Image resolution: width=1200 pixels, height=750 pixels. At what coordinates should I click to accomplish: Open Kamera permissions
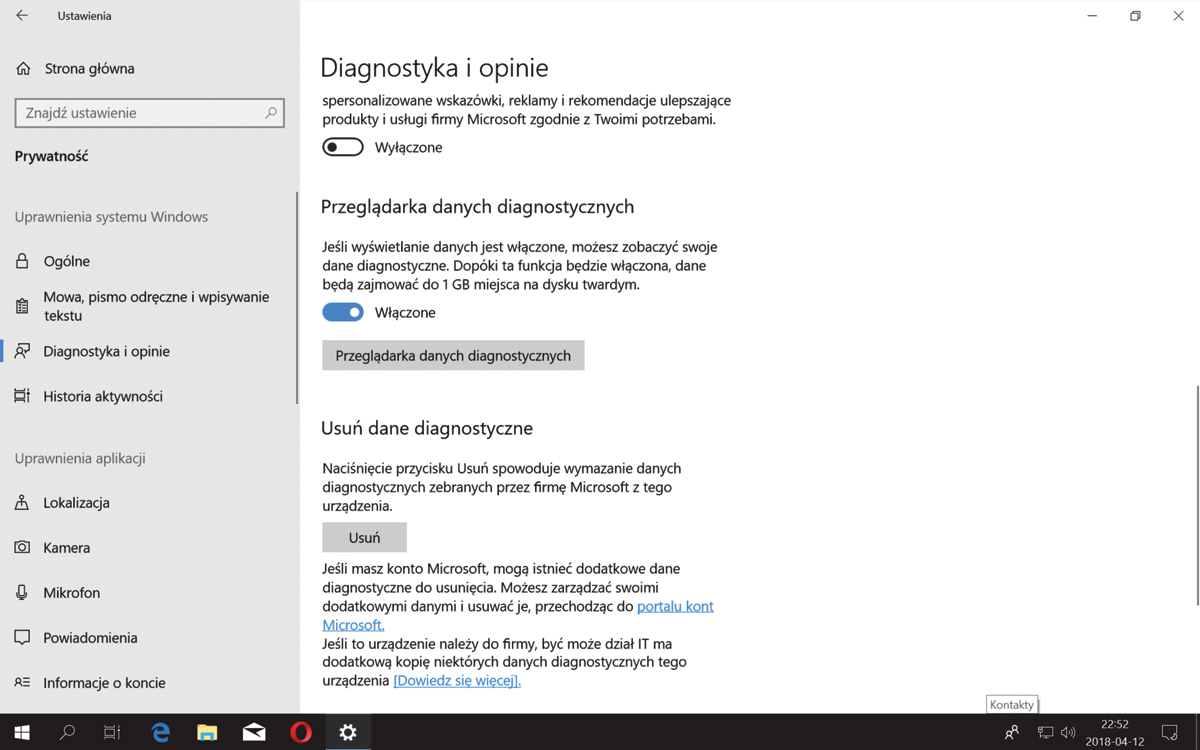(x=66, y=548)
